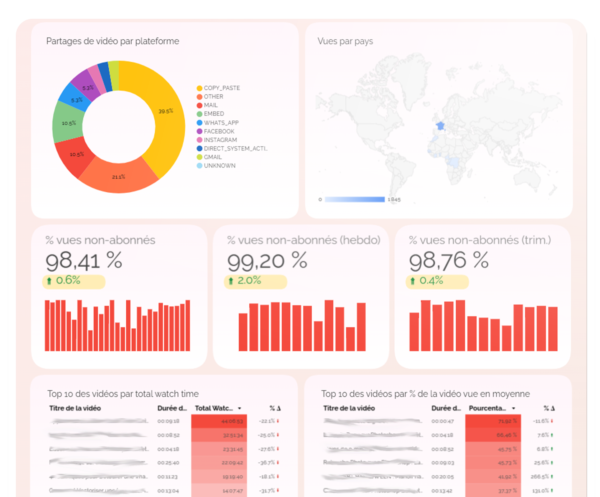Select UNKNOWN in the chart legend
This screenshot has width=600, height=497.
tap(216, 166)
